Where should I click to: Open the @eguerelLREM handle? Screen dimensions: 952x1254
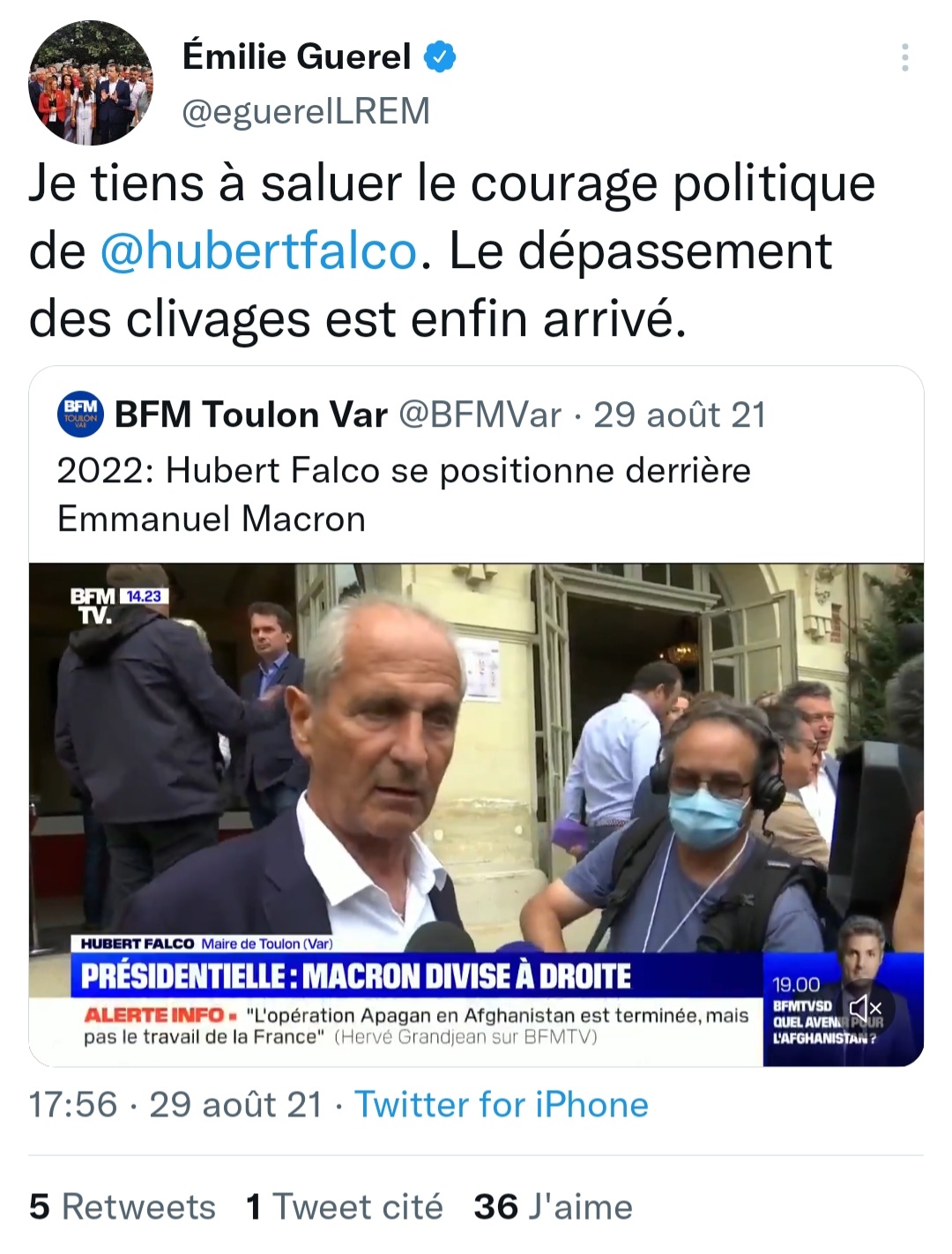point(306,112)
